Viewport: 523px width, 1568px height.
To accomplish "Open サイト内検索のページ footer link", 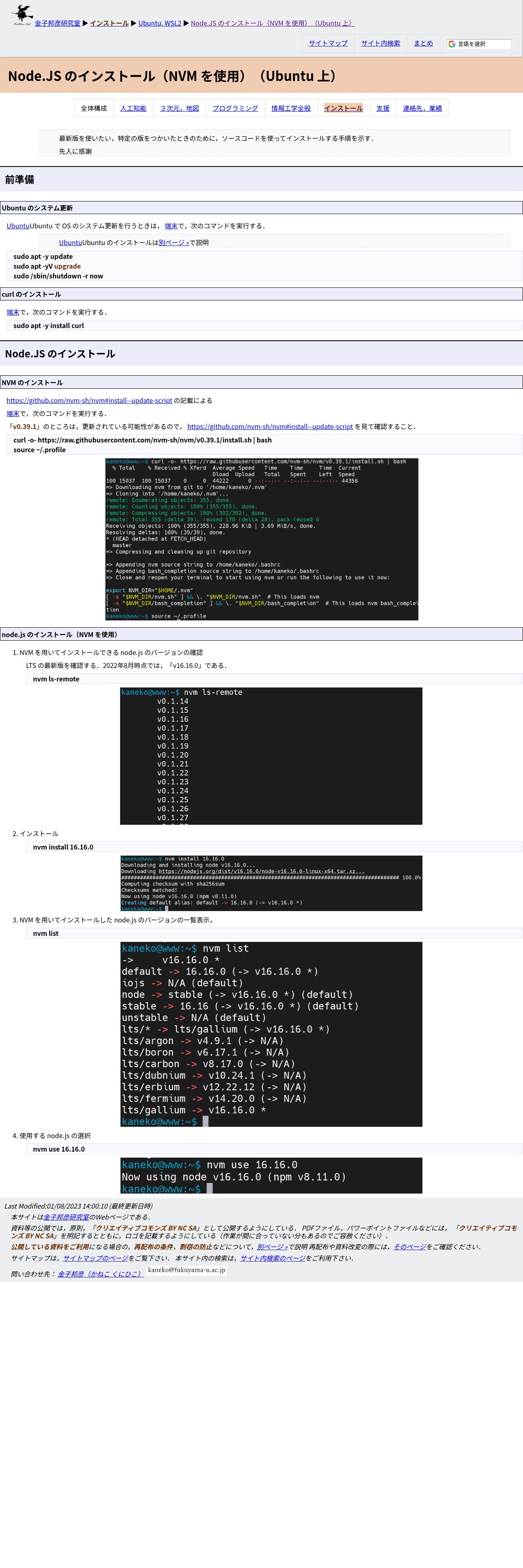I will [273, 1258].
